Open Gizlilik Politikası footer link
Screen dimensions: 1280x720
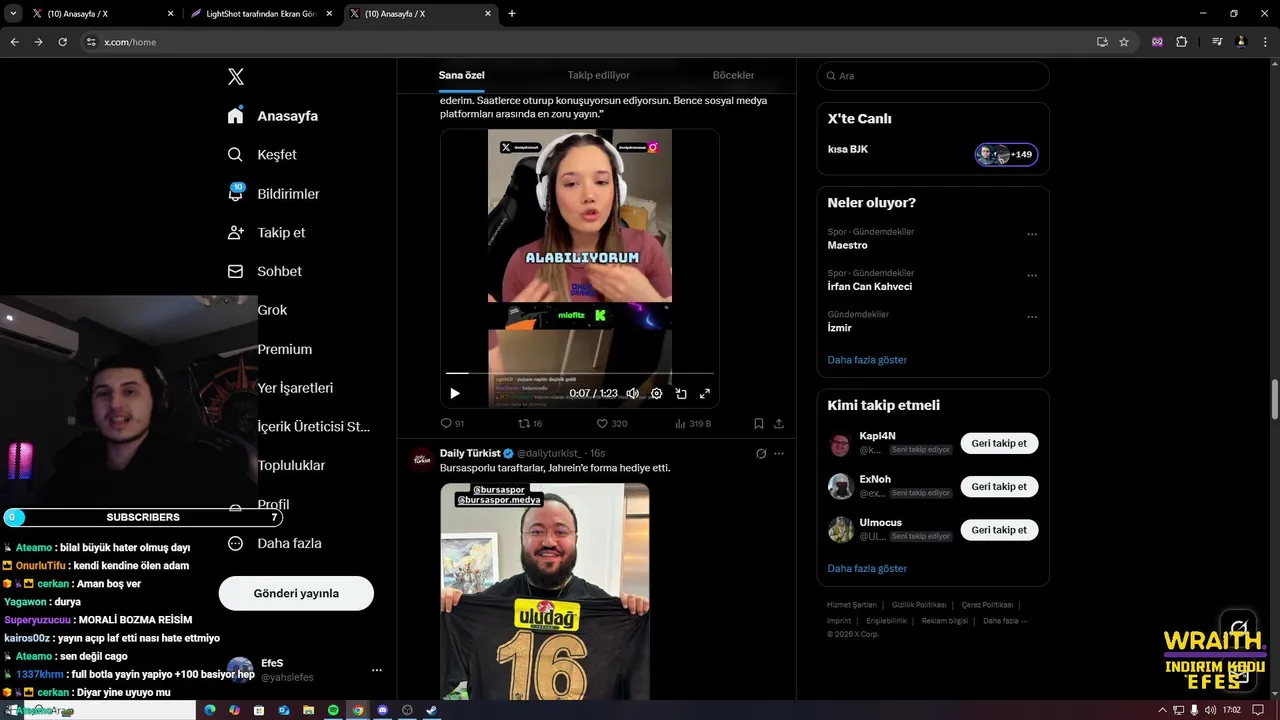[x=919, y=605]
